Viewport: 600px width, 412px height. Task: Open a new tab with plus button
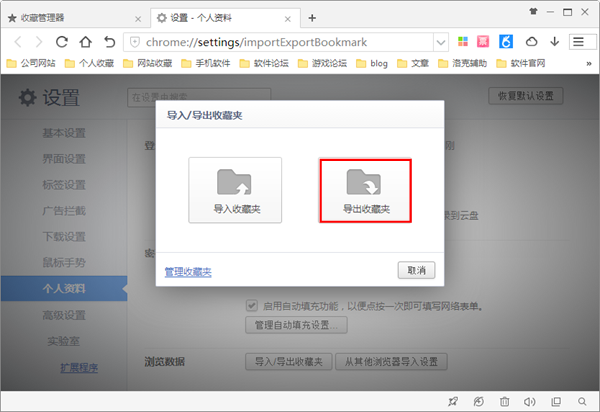(x=312, y=17)
